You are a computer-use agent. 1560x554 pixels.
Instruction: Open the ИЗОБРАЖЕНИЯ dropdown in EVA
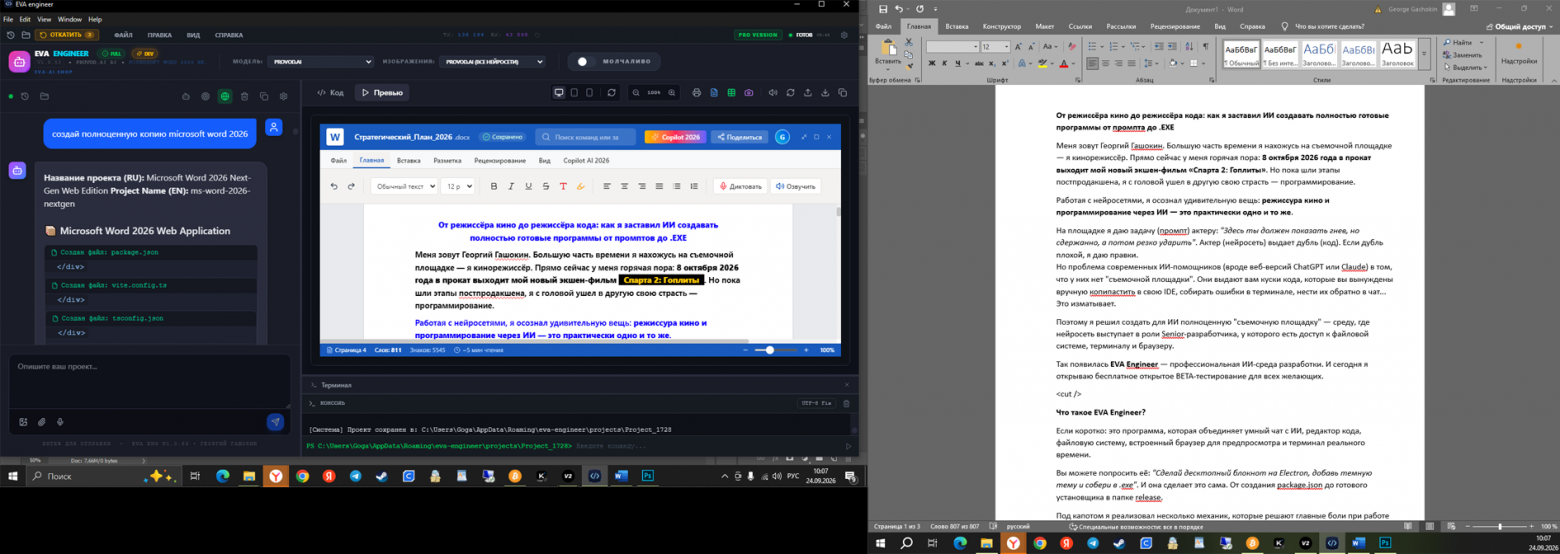[x=492, y=61]
